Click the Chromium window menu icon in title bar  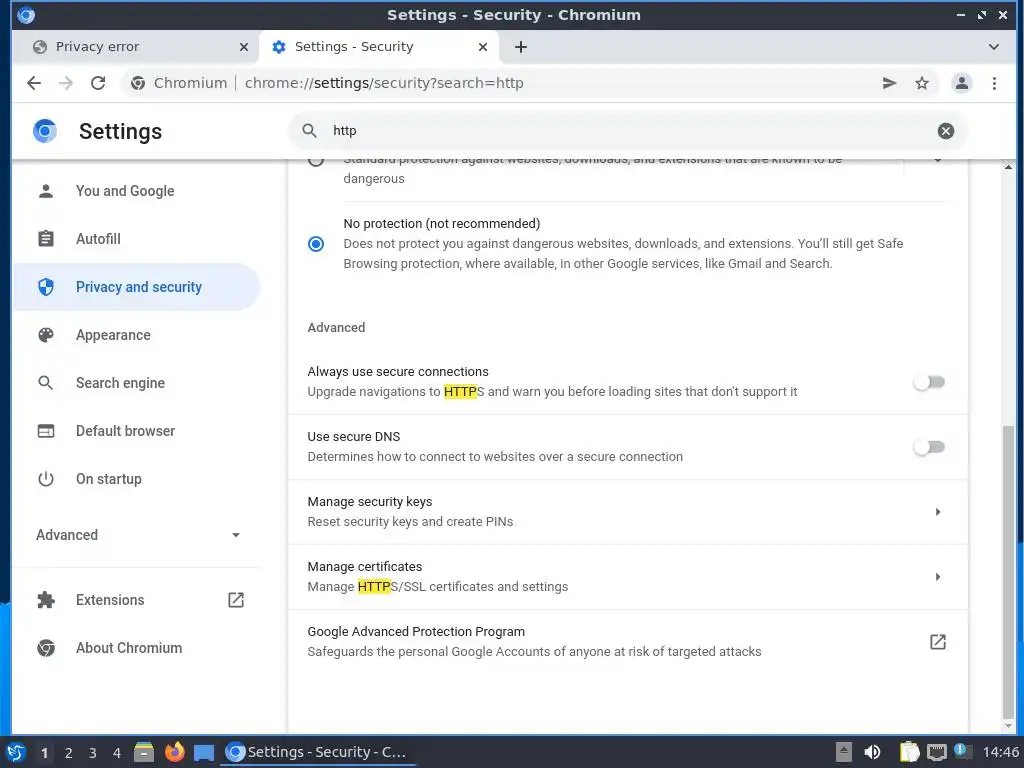(x=25, y=14)
